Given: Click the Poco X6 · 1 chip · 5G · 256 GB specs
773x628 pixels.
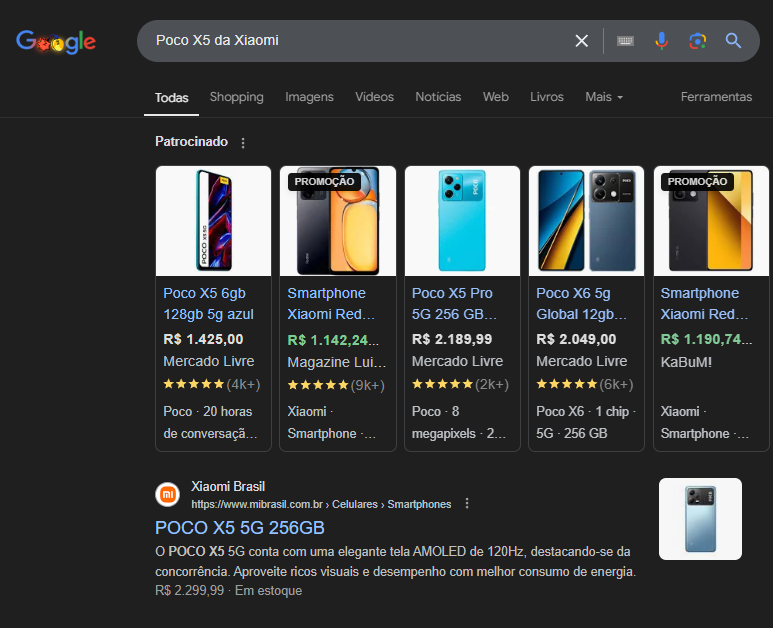Looking at the screenshot, I should coord(586,422).
